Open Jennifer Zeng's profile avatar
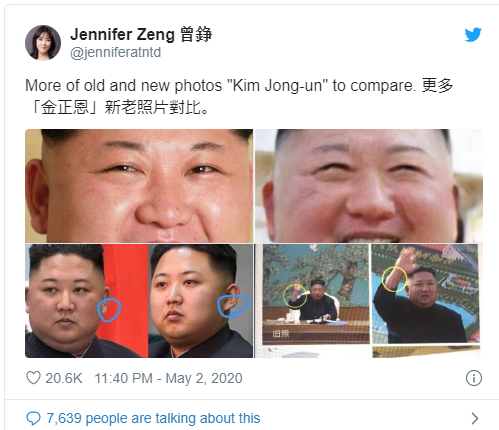This screenshot has width=499, height=430. pos(43,43)
